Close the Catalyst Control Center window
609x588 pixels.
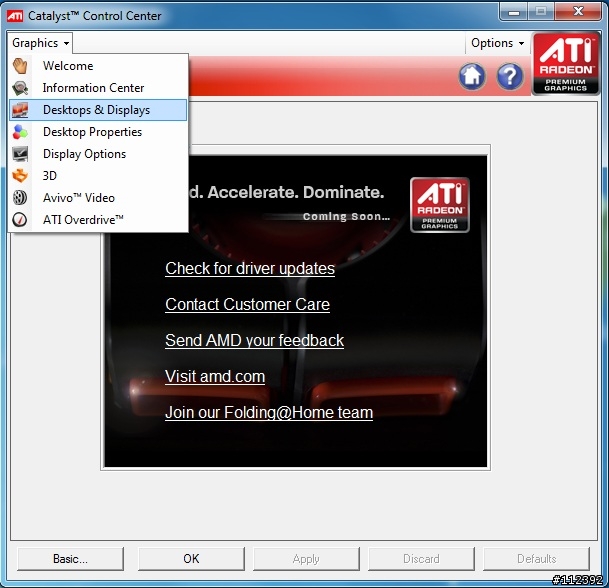[578, 12]
